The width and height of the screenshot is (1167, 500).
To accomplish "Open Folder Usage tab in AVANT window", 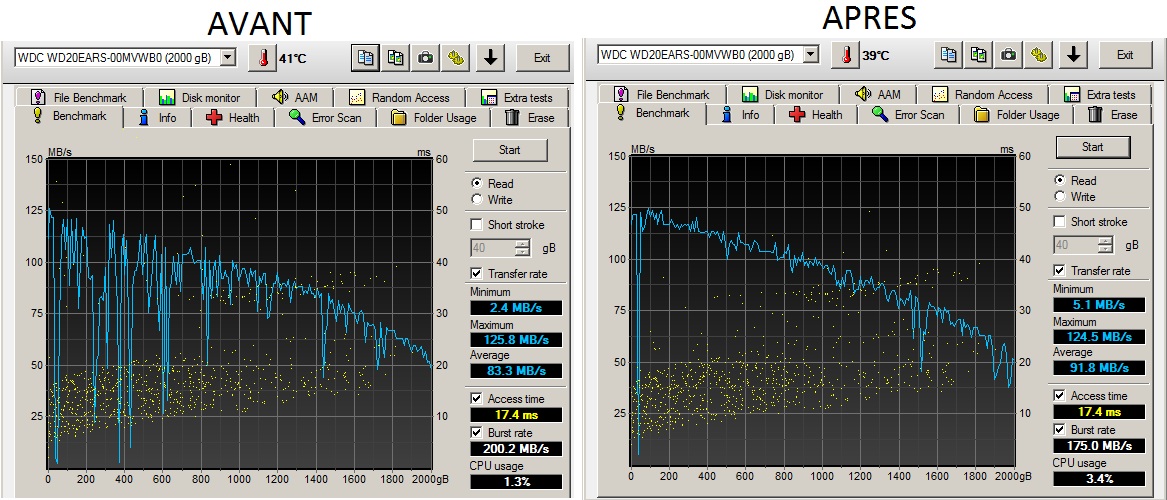I will [x=432, y=118].
